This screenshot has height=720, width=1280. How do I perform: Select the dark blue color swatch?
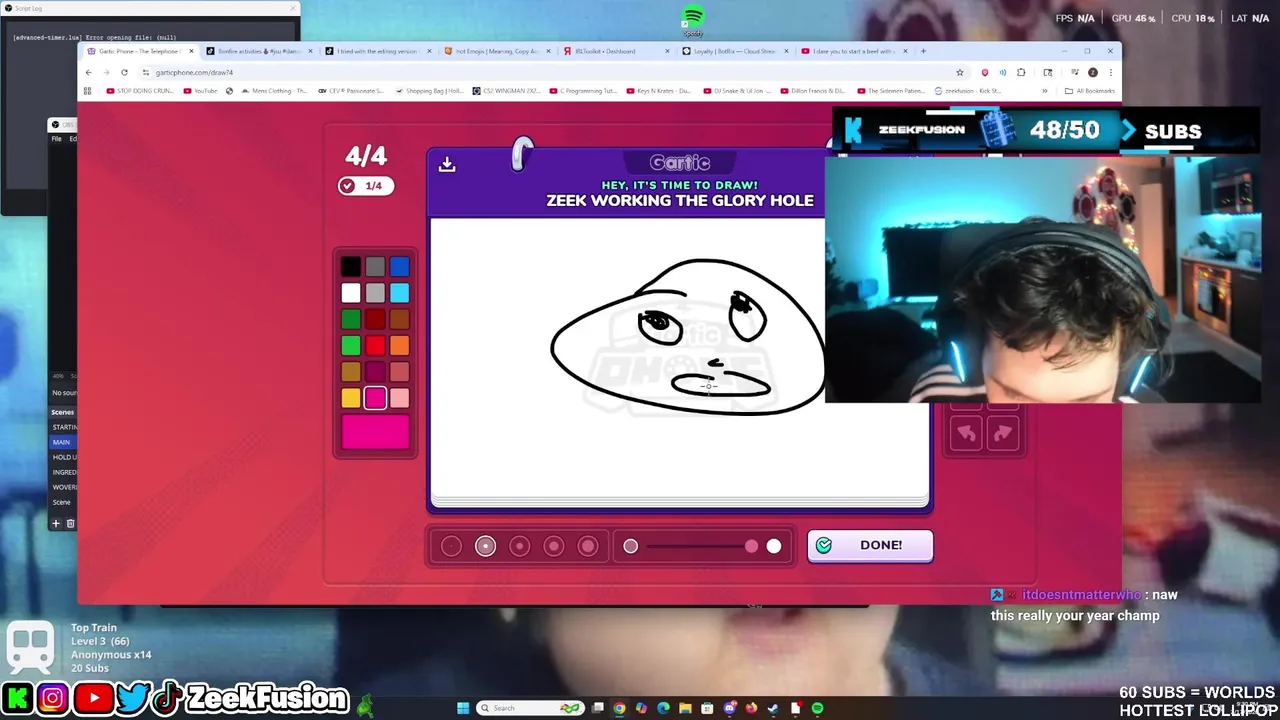point(399,266)
